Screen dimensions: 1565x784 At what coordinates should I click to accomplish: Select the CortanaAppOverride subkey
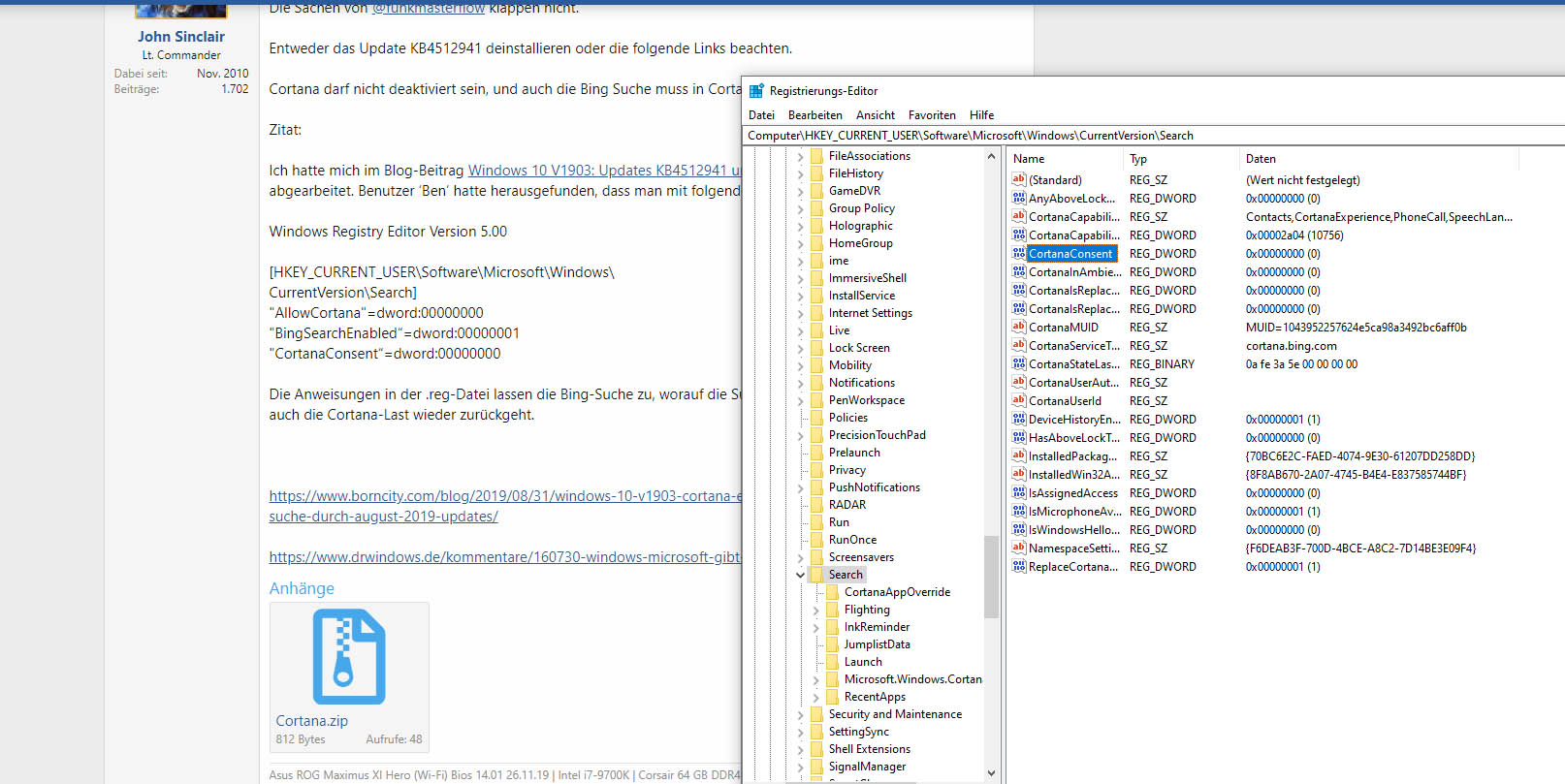[x=897, y=592]
